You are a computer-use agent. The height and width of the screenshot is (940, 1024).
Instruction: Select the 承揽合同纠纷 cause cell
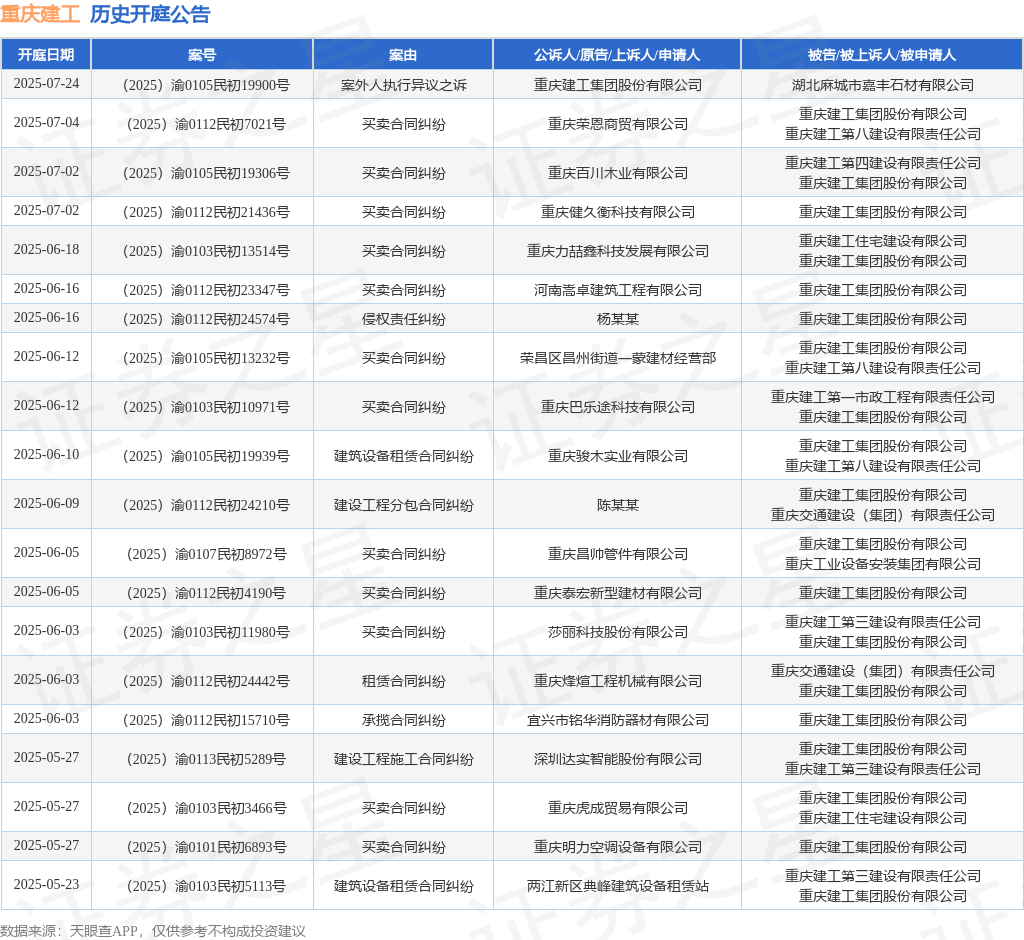tap(404, 720)
